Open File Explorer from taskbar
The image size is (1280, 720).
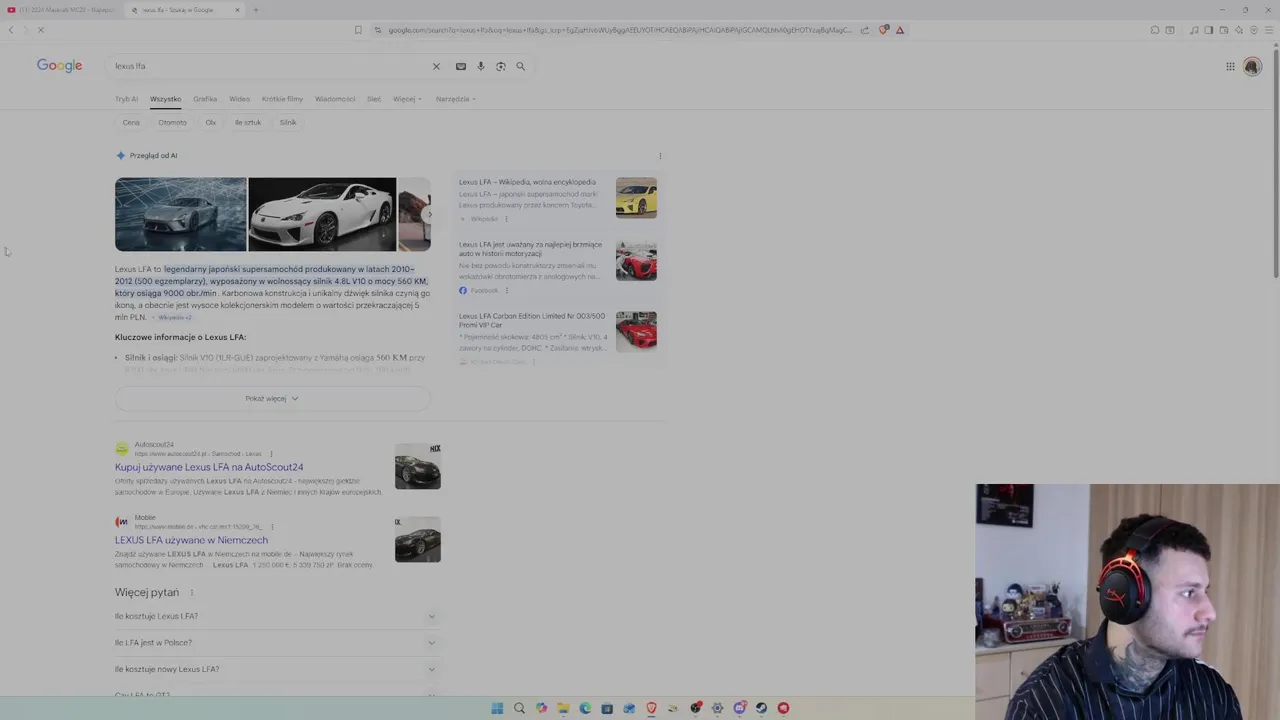coord(563,708)
